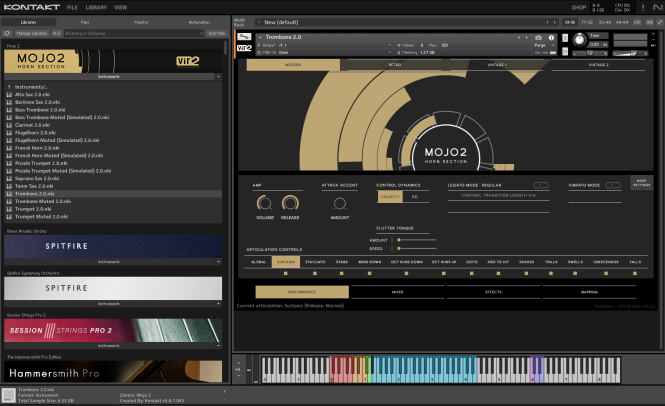Click next multi preset arrow

554,22
